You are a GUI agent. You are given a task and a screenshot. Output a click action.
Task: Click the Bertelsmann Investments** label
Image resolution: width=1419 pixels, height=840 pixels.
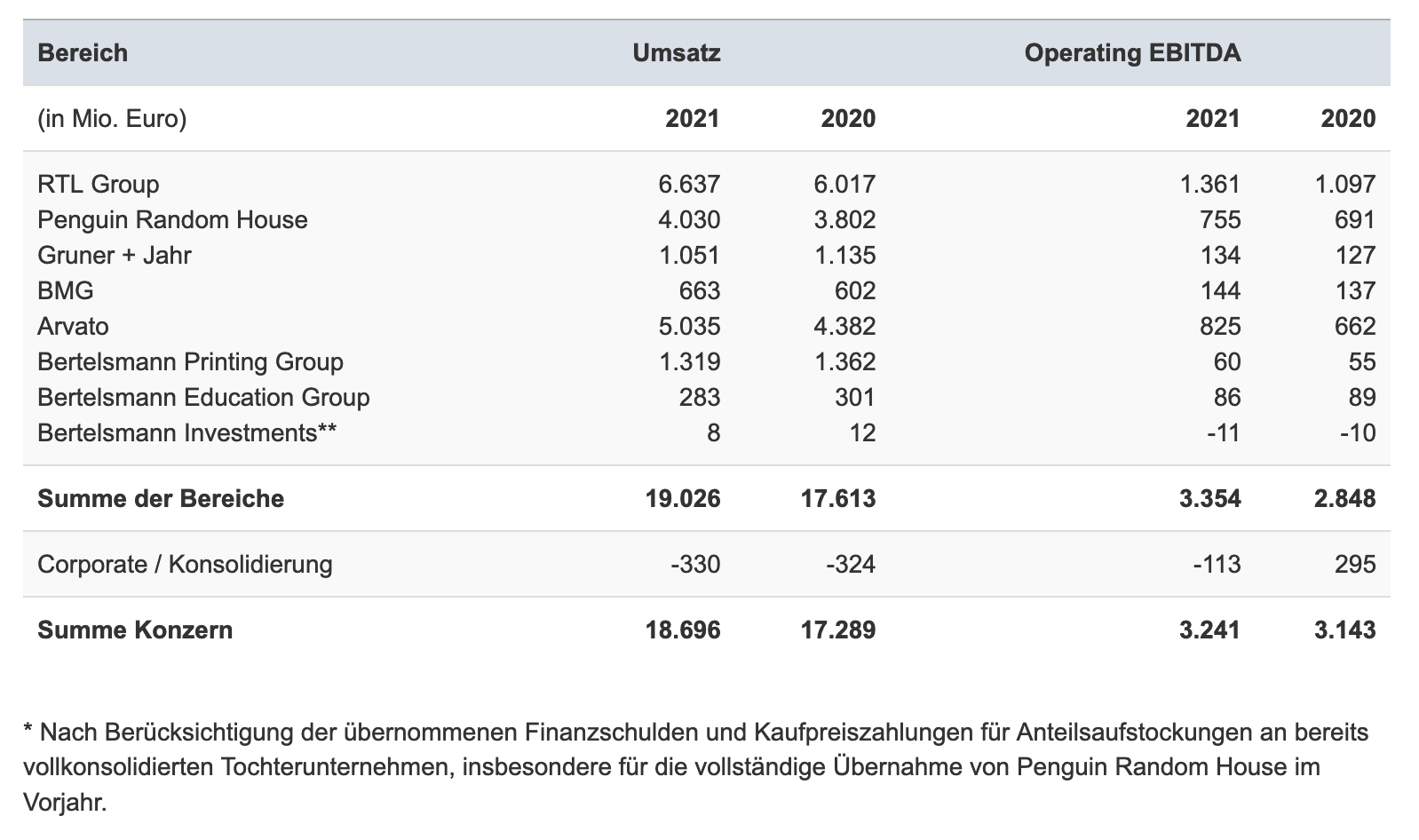pos(187,433)
